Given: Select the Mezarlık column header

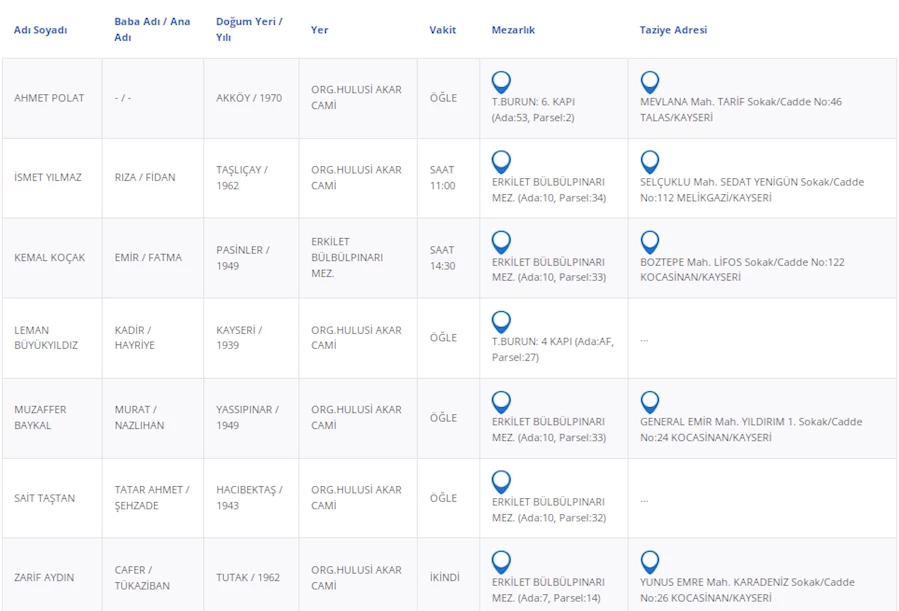Looking at the screenshot, I should pyautogui.click(x=513, y=30).
